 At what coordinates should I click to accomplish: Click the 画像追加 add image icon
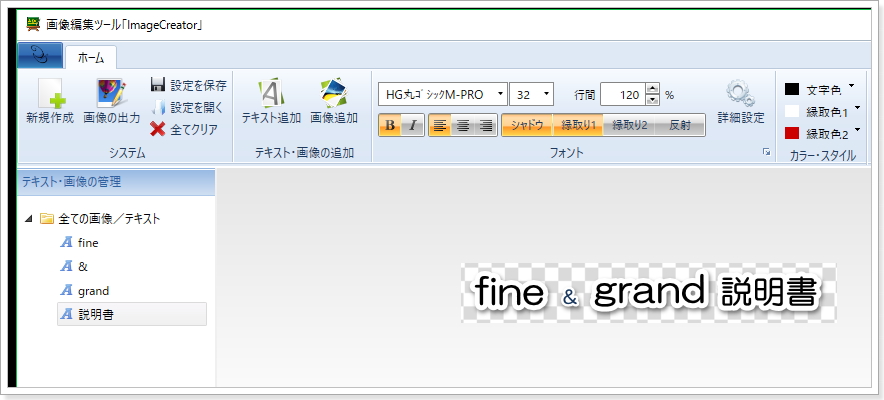pyautogui.click(x=334, y=93)
